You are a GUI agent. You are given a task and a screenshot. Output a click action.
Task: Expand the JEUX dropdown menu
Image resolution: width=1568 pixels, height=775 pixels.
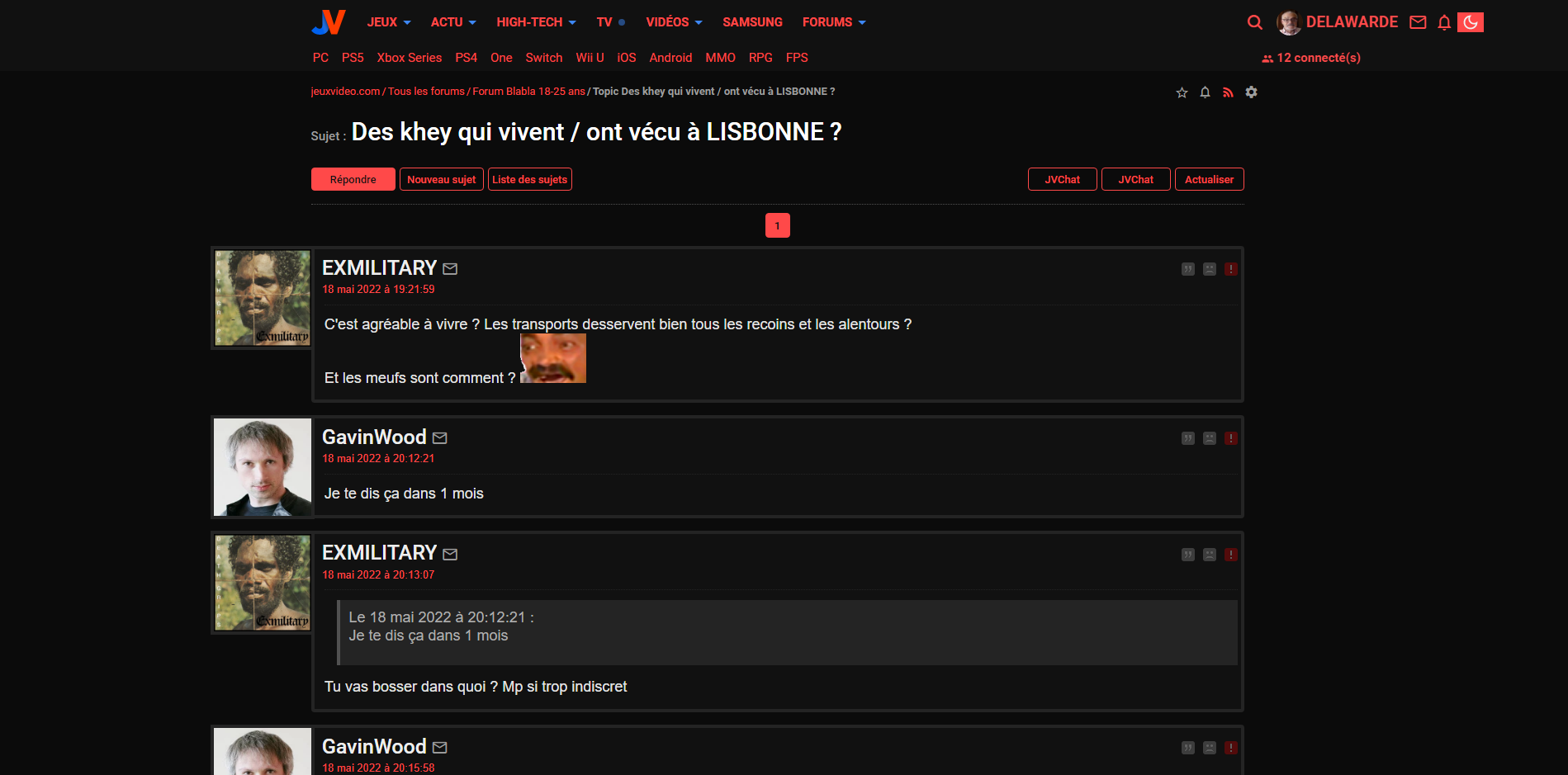click(x=389, y=22)
